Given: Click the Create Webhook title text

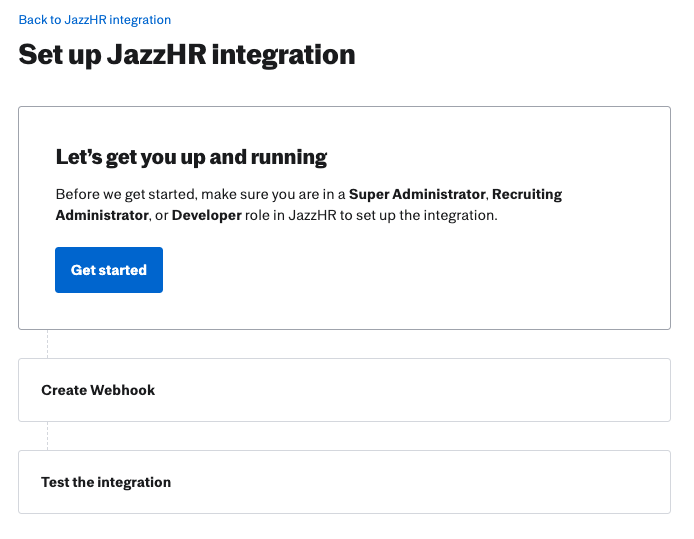Looking at the screenshot, I should pyautogui.click(x=98, y=390).
